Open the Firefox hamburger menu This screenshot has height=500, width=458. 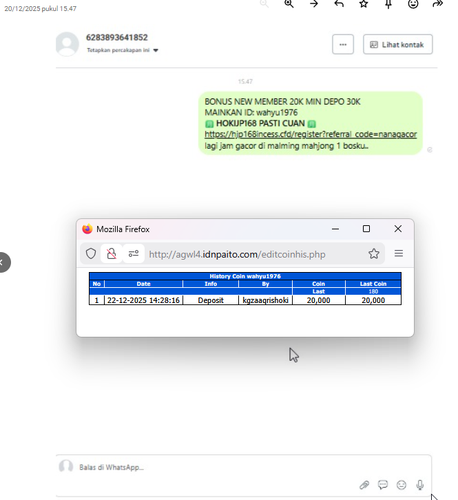pos(399,254)
